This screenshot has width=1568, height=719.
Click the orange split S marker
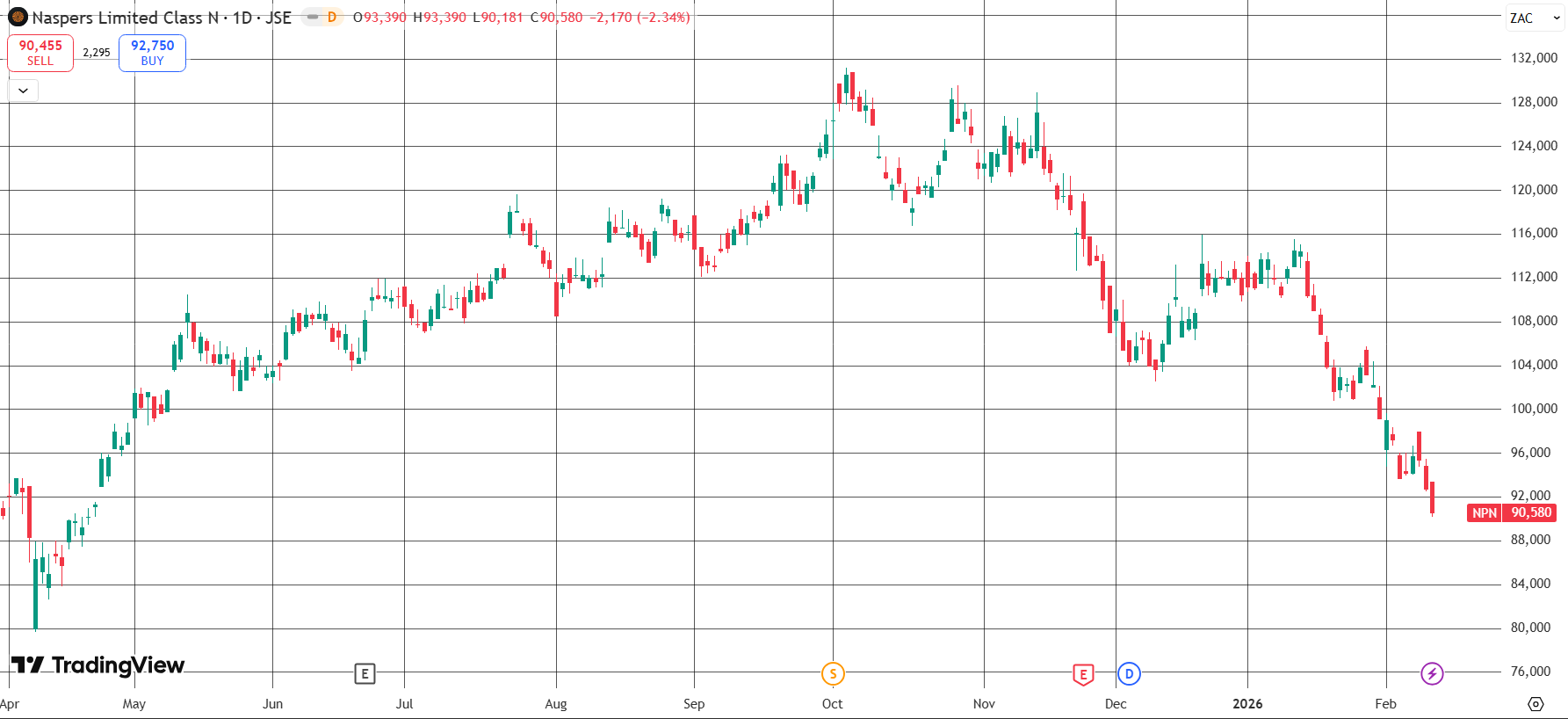pos(833,674)
